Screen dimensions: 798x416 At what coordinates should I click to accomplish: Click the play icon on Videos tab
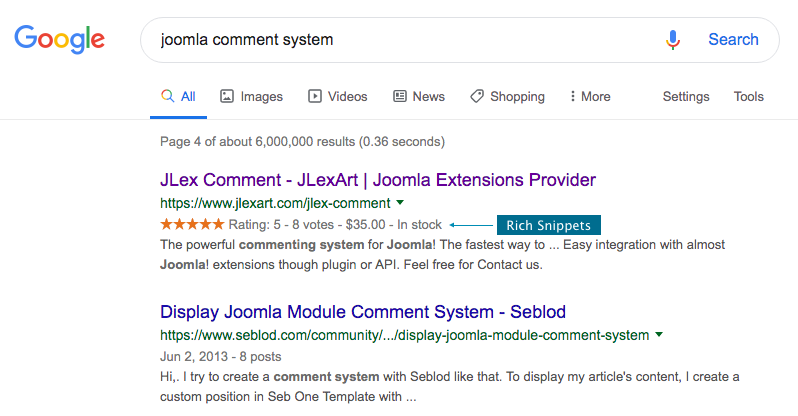(315, 96)
